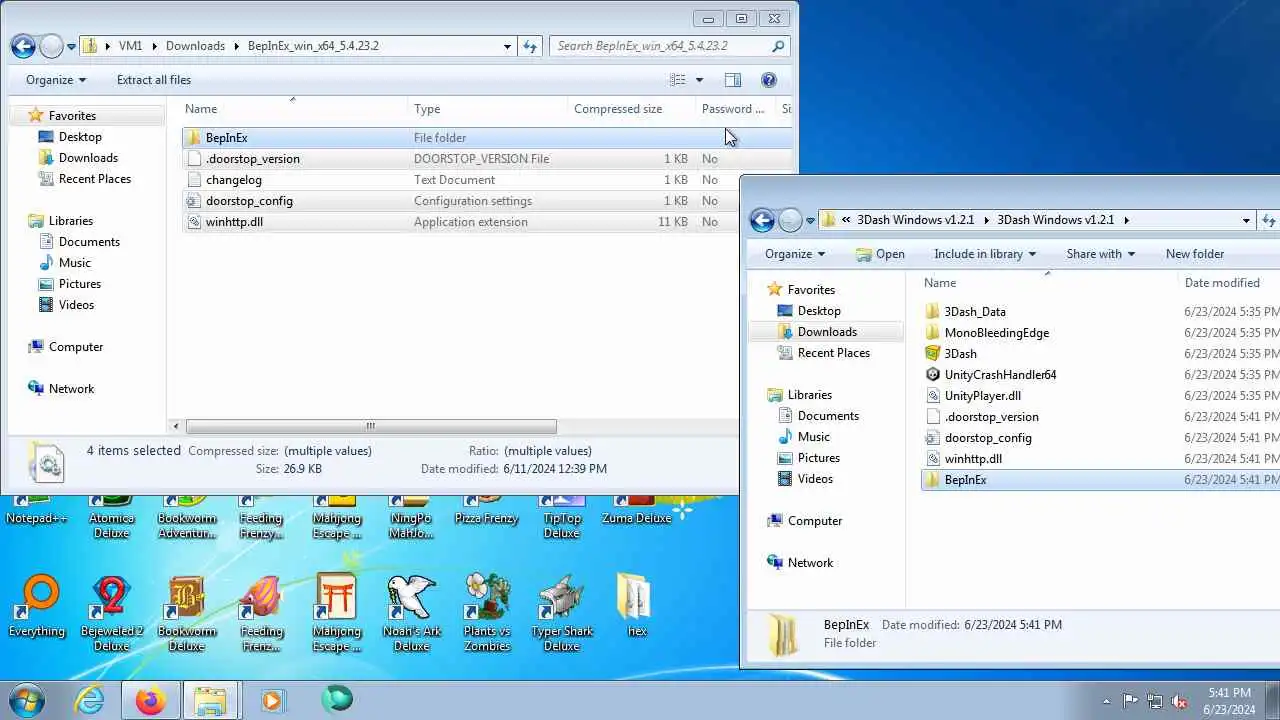Click New folder in 3Dash toolbar

(1195, 254)
